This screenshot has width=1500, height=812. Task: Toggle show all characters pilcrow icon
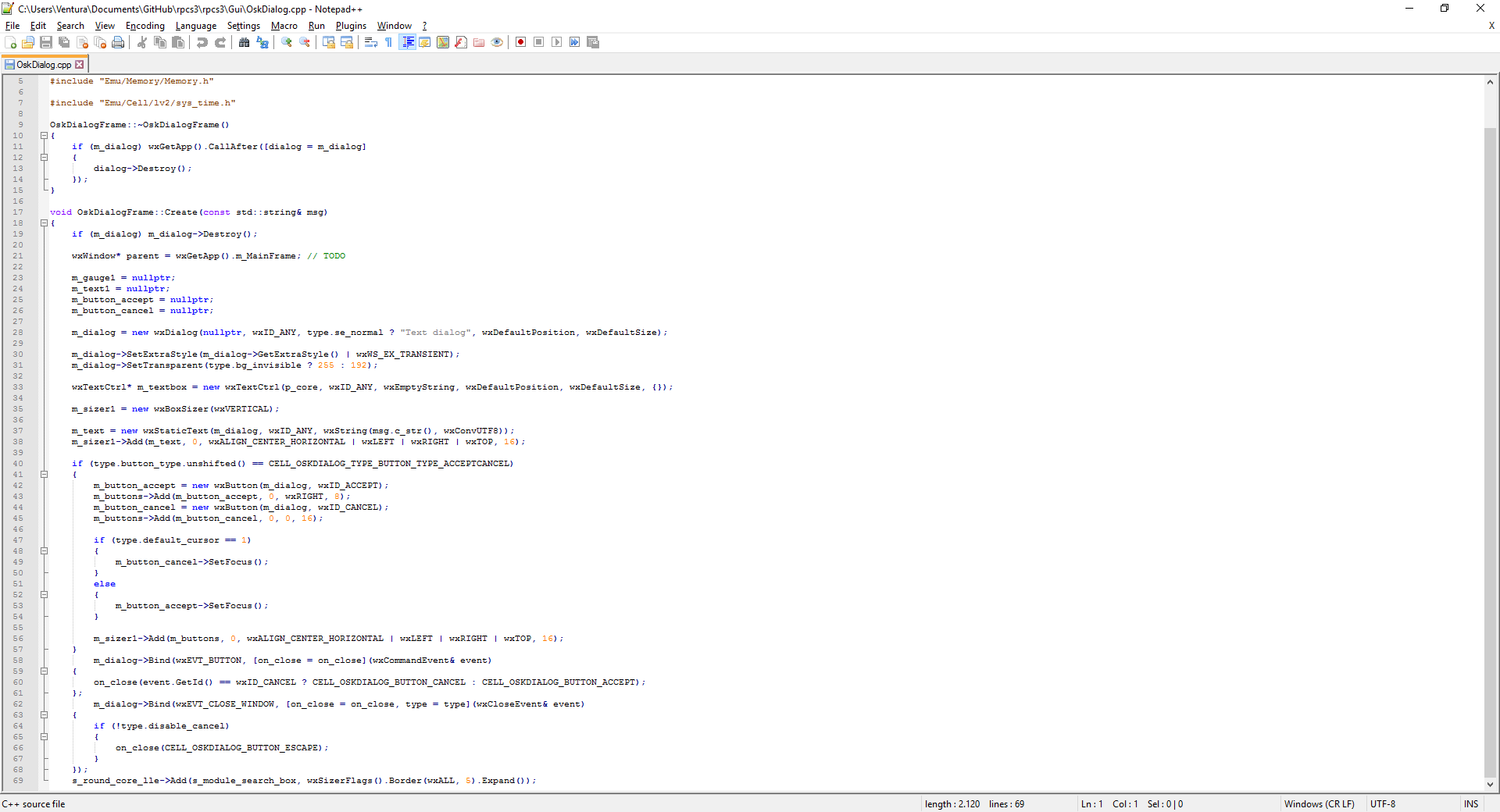389,42
